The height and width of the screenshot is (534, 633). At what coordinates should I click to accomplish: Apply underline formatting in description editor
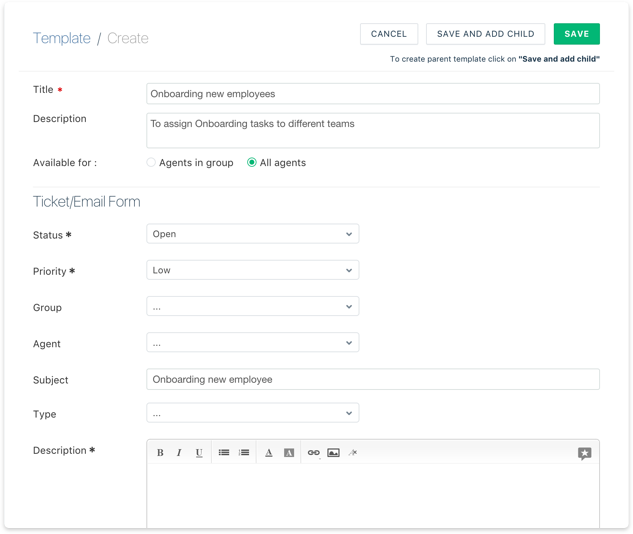(199, 452)
